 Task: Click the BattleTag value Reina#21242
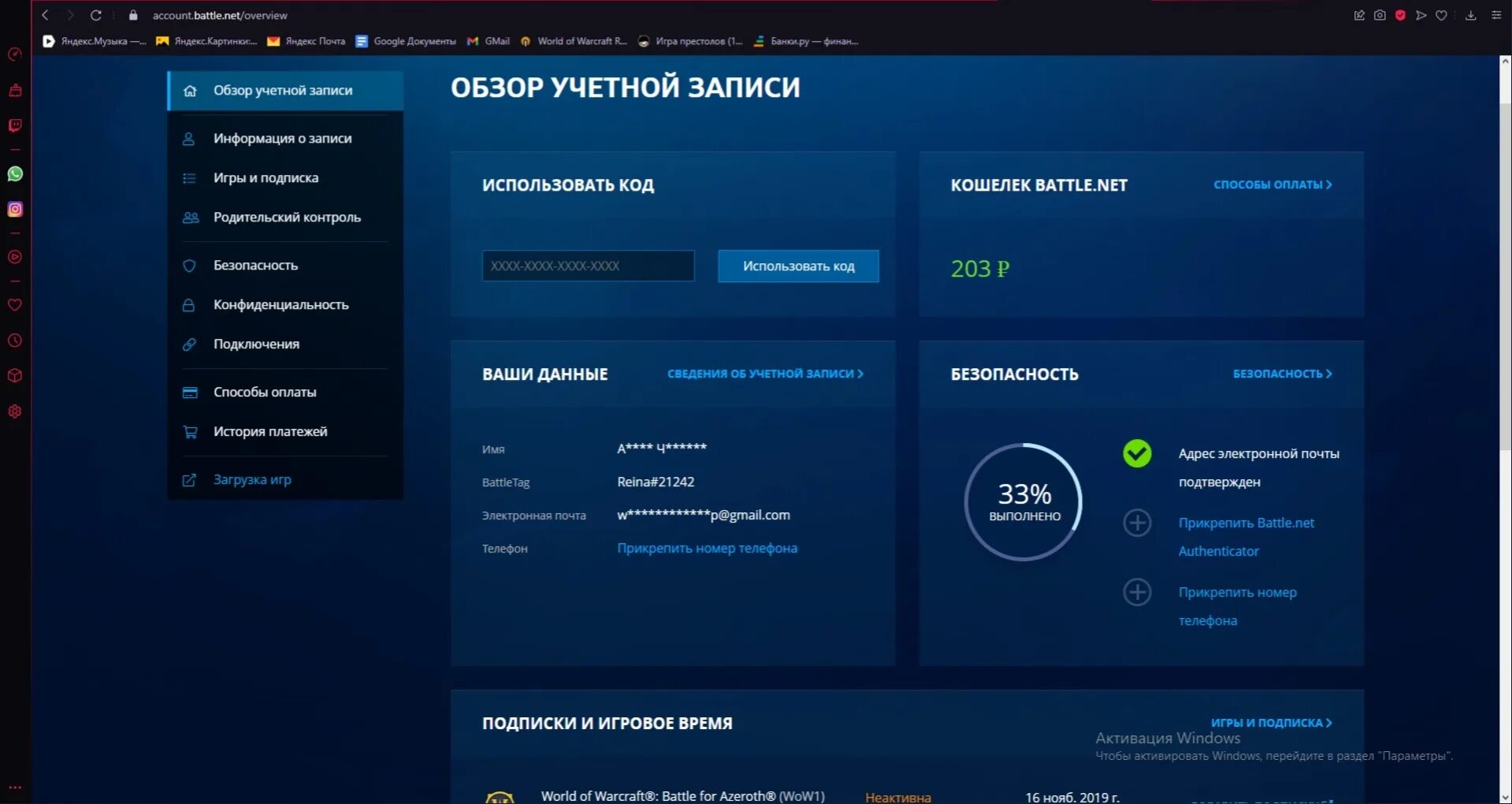[656, 482]
